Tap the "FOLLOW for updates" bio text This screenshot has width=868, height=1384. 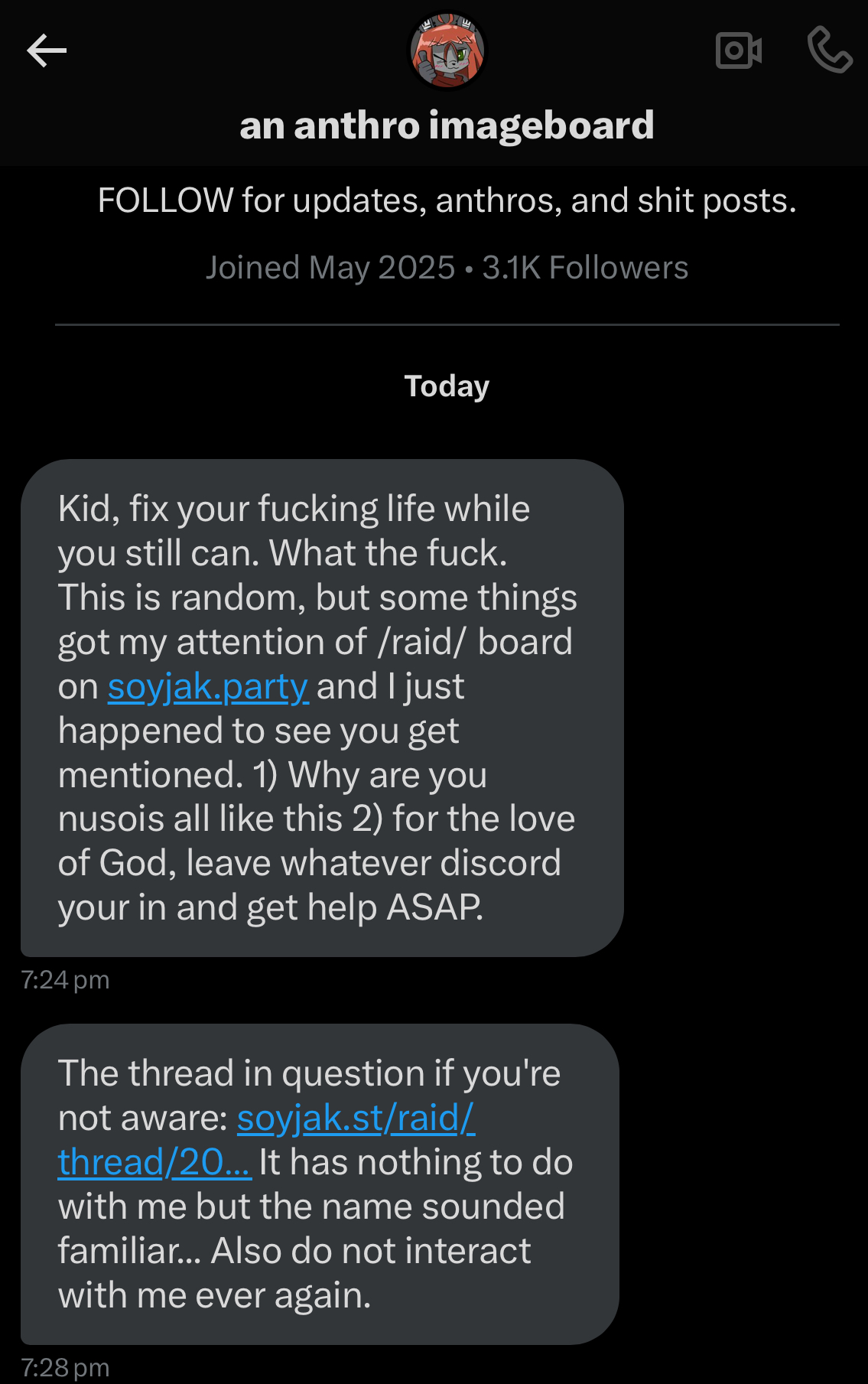pyautogui.click(x=447, y=200)
